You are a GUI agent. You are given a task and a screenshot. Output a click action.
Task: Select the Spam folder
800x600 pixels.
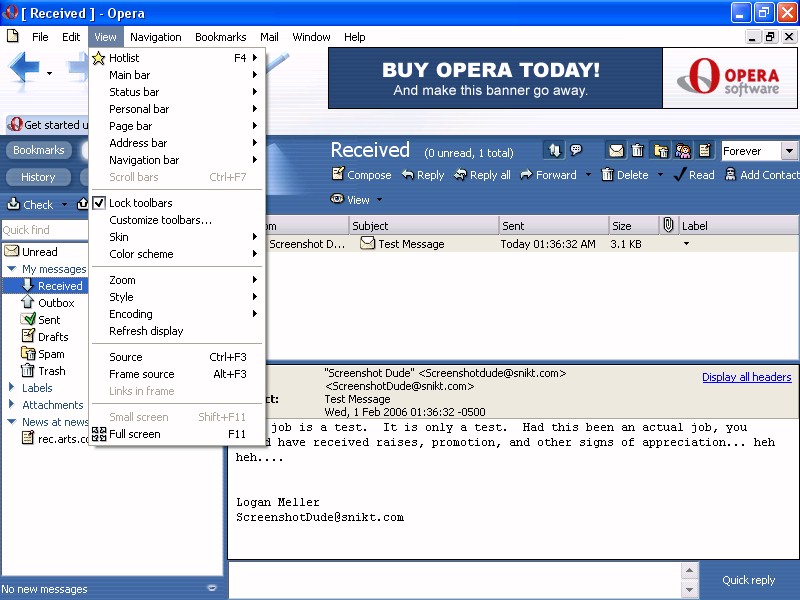point(43,354)
